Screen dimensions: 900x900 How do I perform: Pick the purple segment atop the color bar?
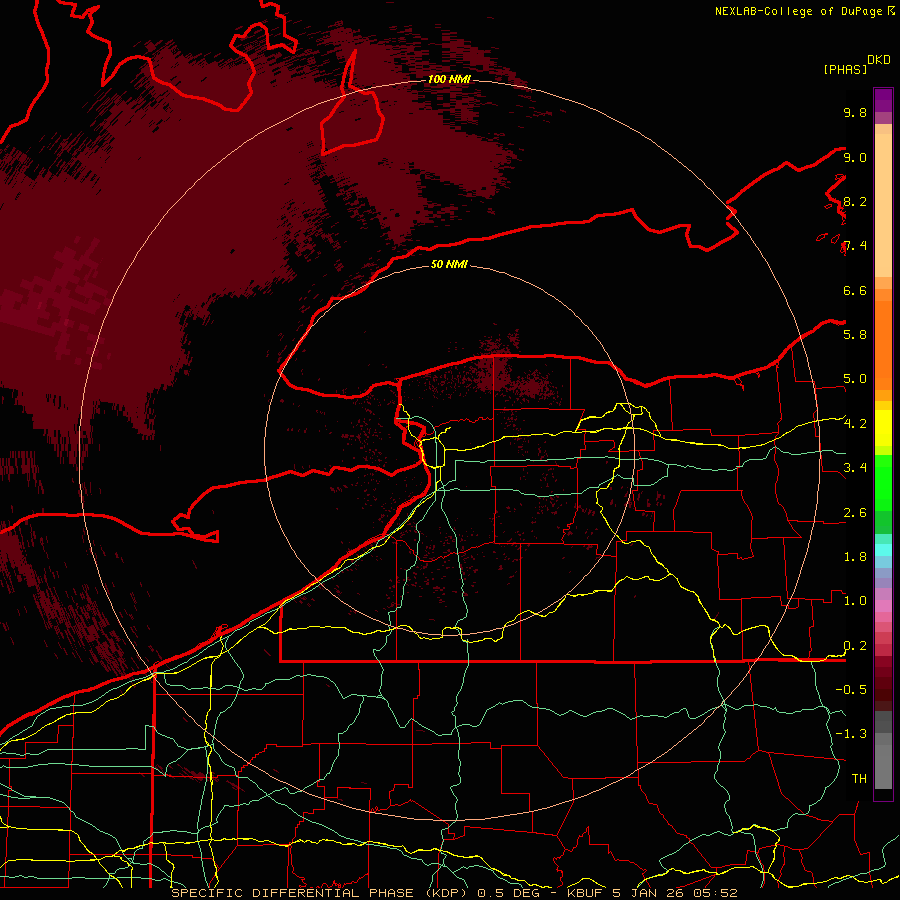[883, 101]
